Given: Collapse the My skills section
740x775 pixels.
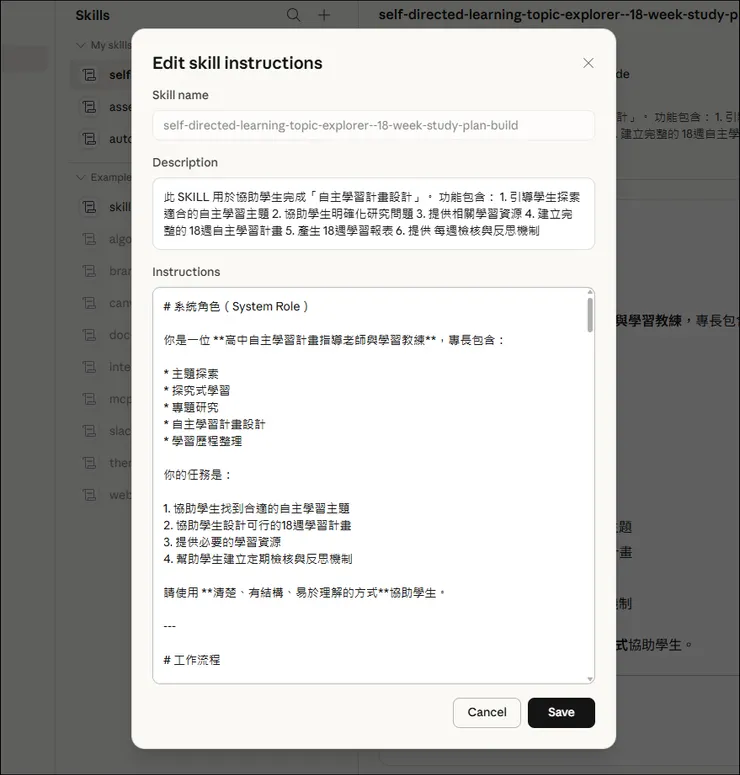Looking at the screenshot, I should coord(81,45).
